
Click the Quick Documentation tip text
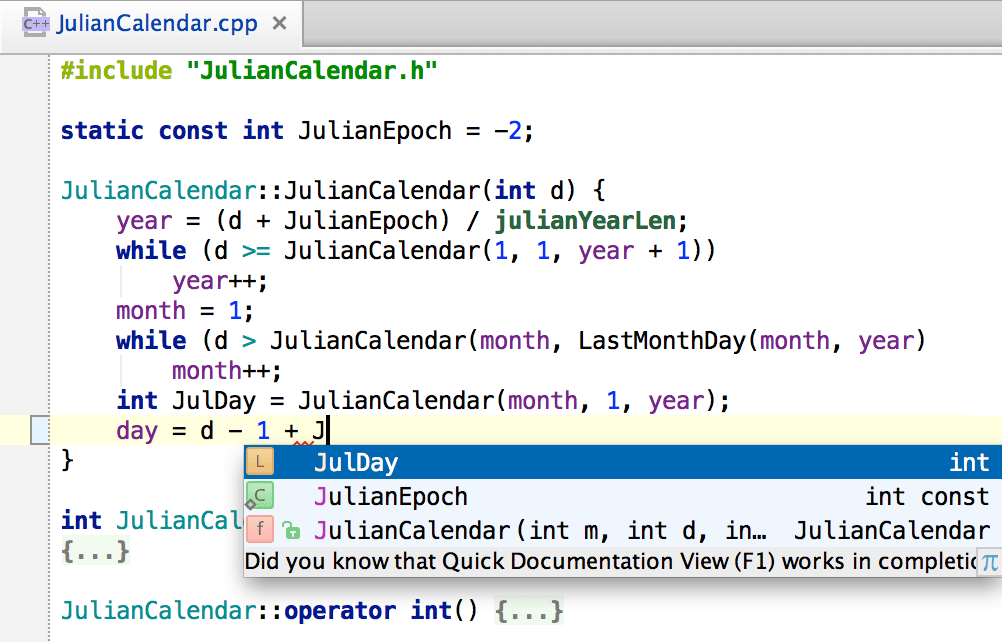[600, 561]
